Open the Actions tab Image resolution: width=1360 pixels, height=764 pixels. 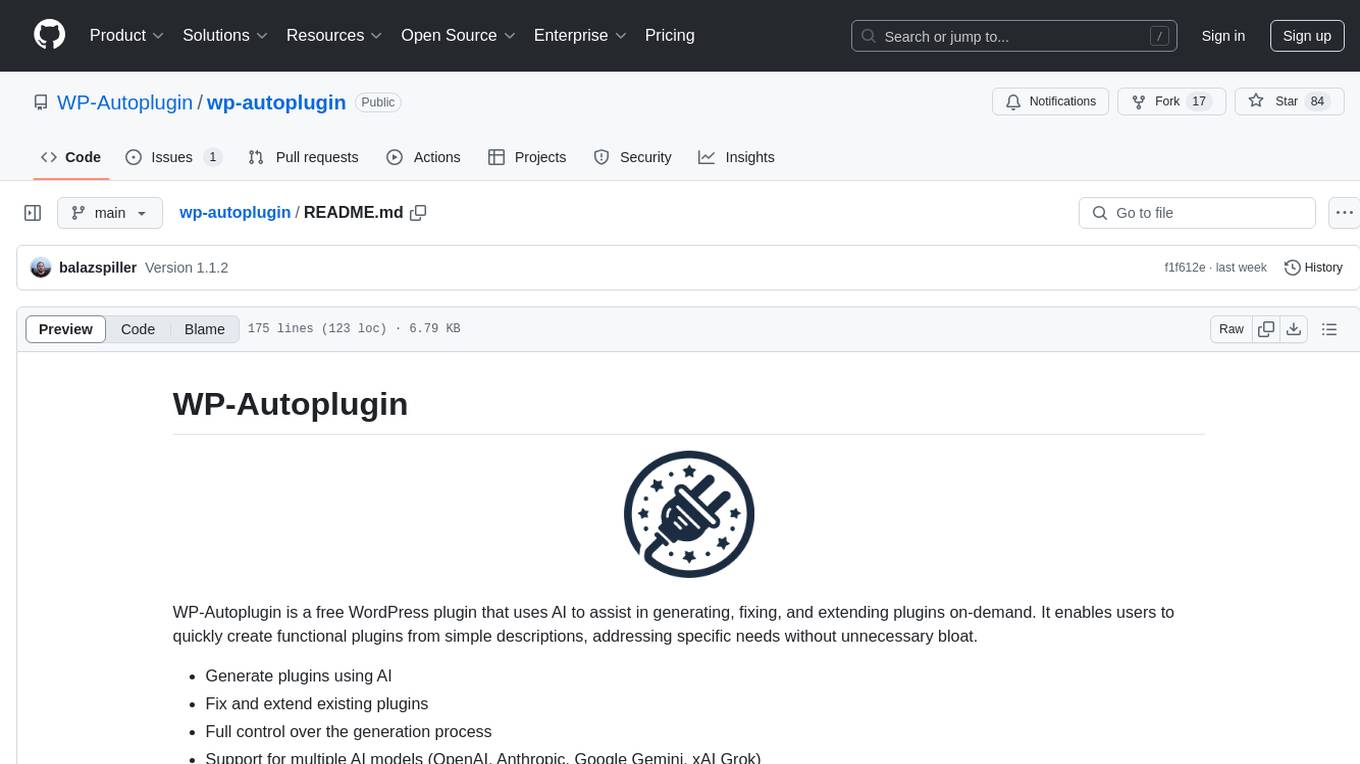pos(423,157)
